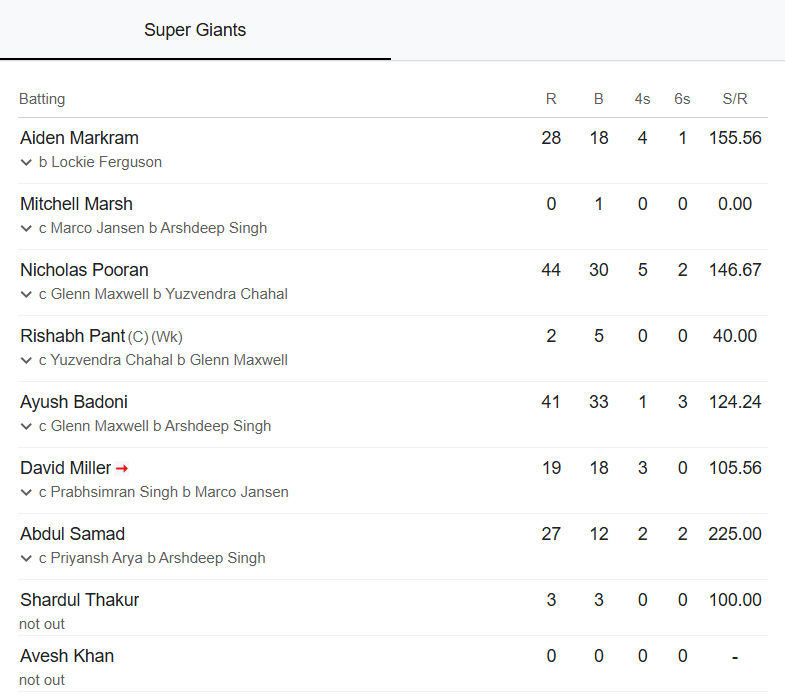Click Abdul Samad player name
This screenshot has height=700, width=785.
coord(73,534)
